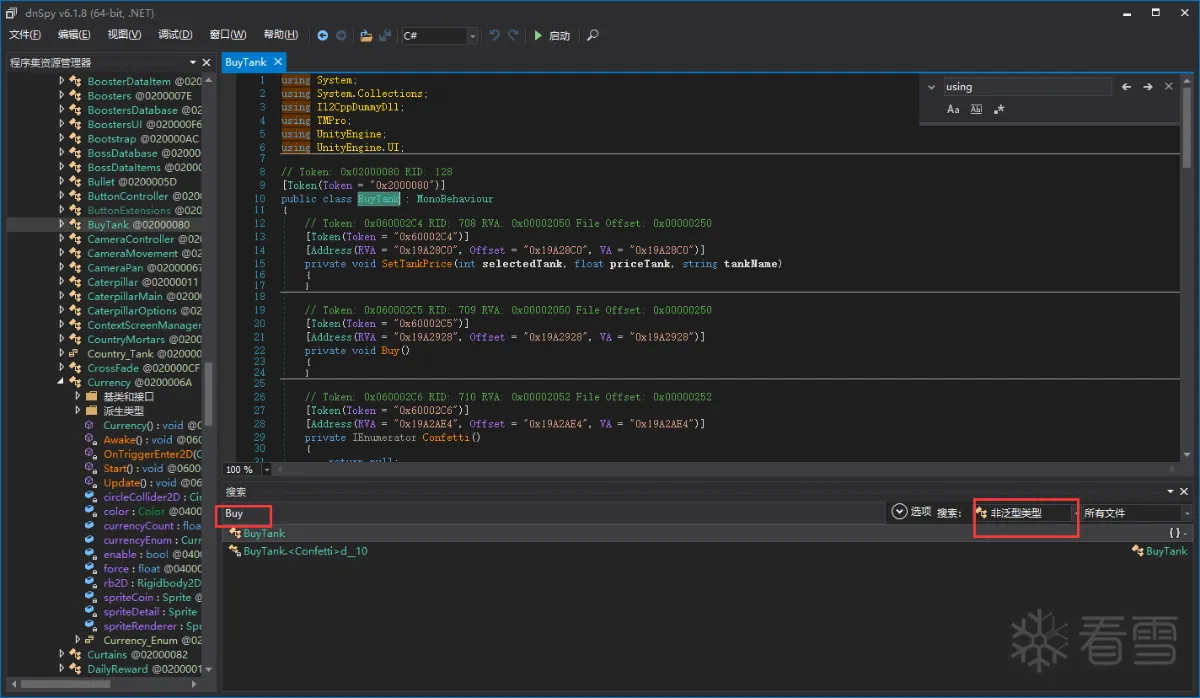Click the magnifier search icon in toolbar
The height and width of the screenshot is (698, 1200).
593,35
